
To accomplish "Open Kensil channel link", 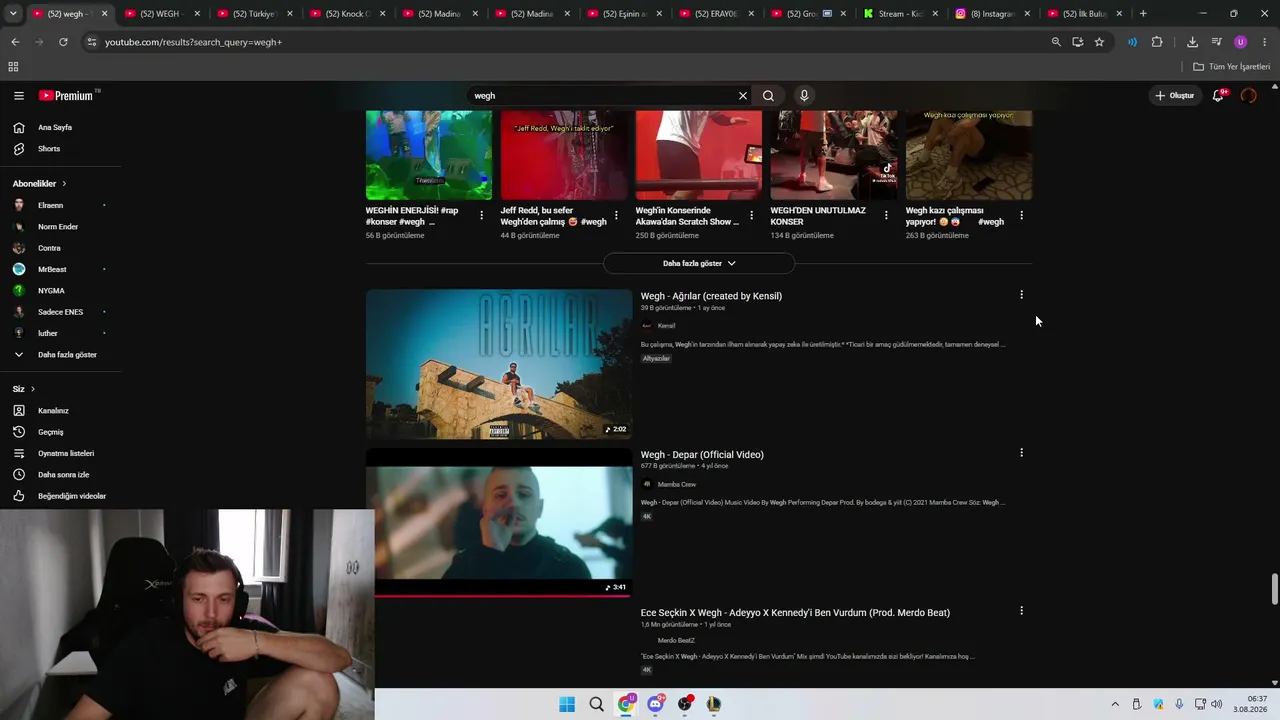I will [x=666, y=326].
